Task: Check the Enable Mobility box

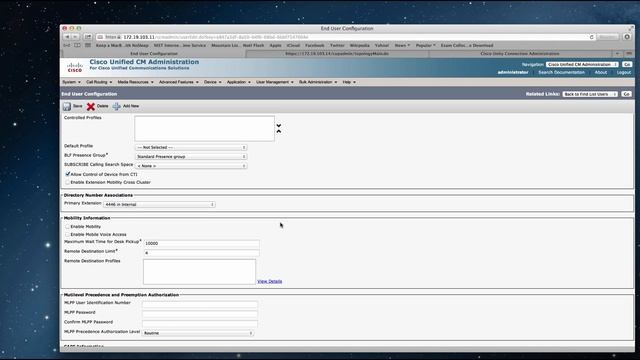Action: tap(68, 226)
